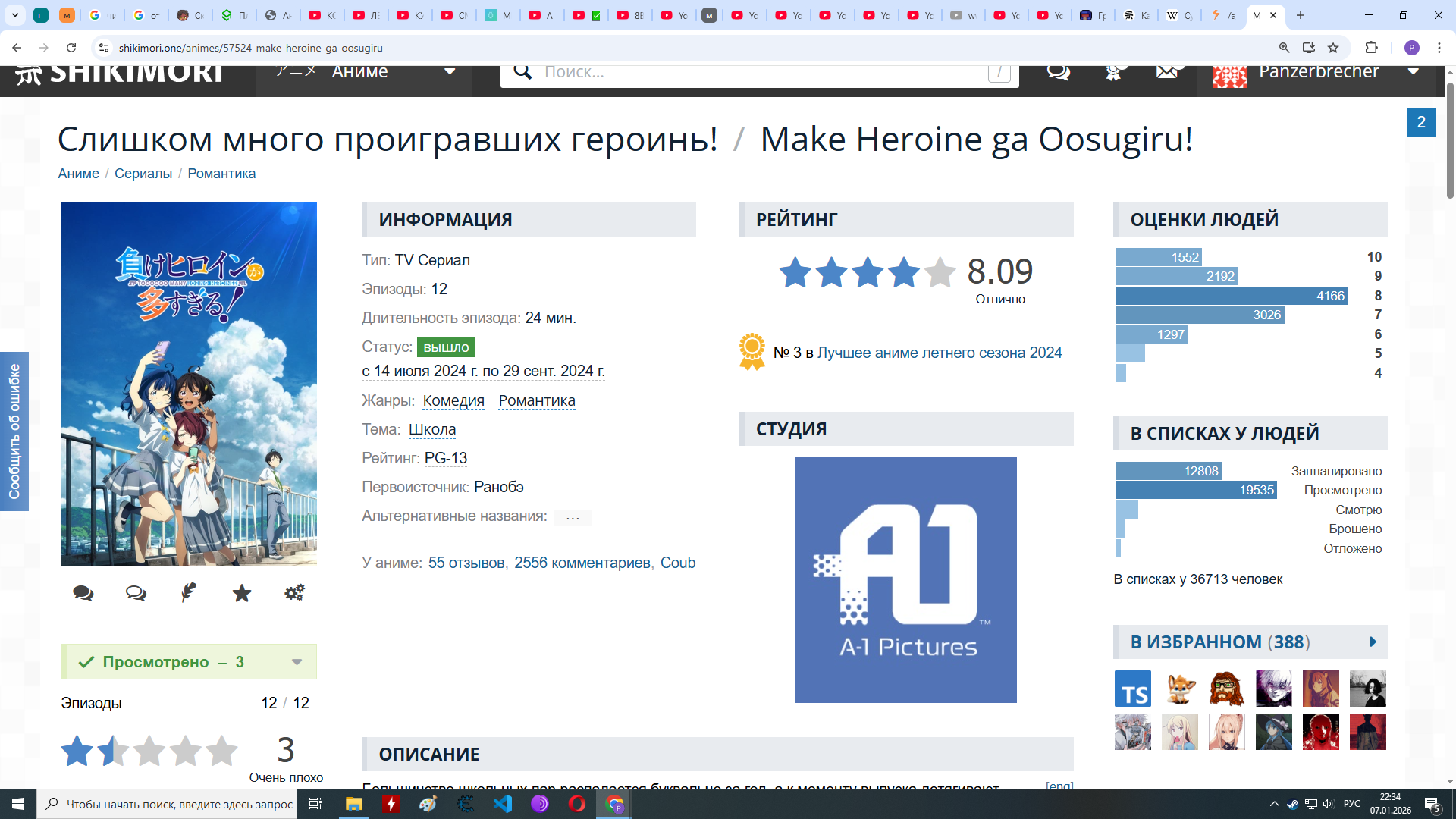Click the feather quill review icon

click(x=189, y=592)
